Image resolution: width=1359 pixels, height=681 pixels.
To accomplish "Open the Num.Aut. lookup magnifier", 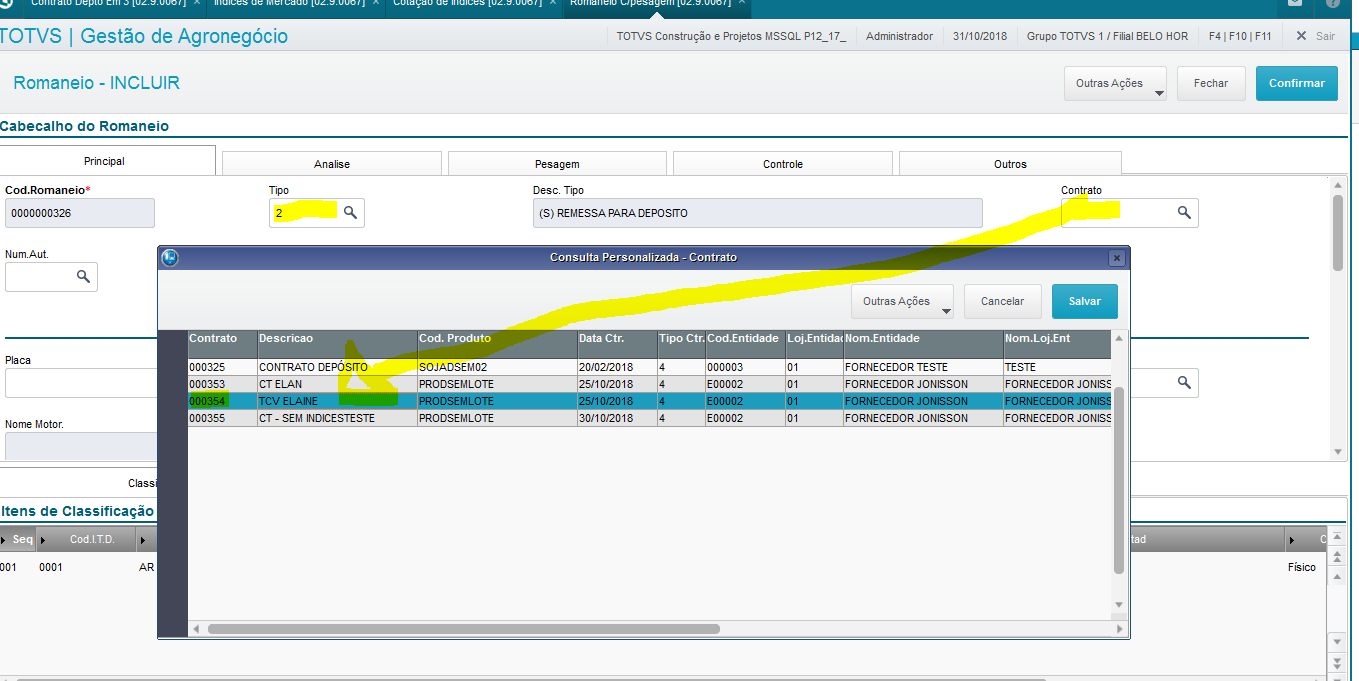I will [x=84, y=277].
